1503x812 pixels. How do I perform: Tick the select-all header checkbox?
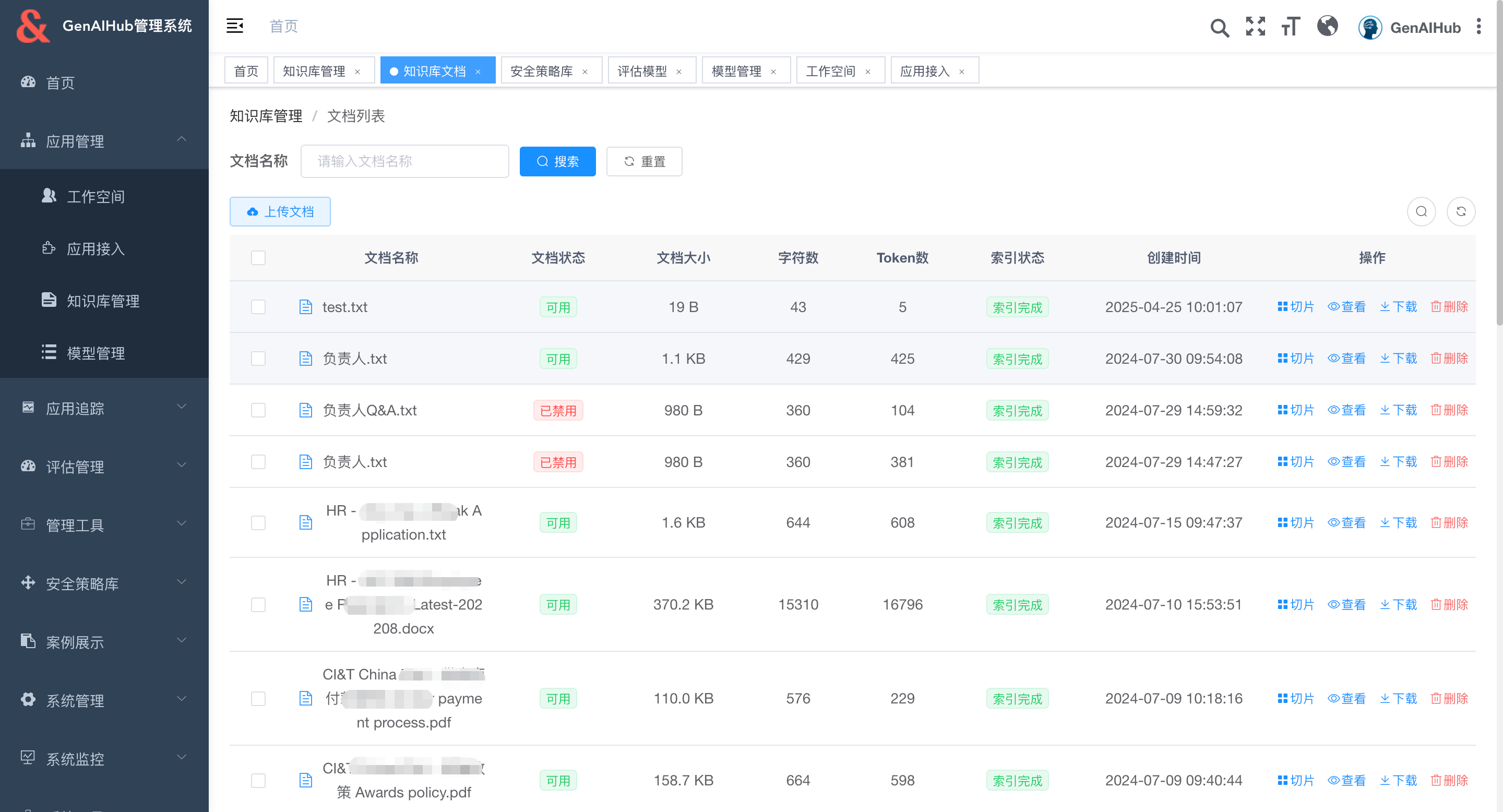click(258, 258)
